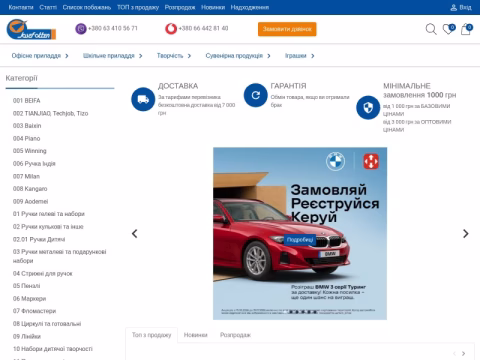This screenshot has width=480, height=360.
Task: Click the orange Замовити дзвінок button
Action: [x=287, y=29]
